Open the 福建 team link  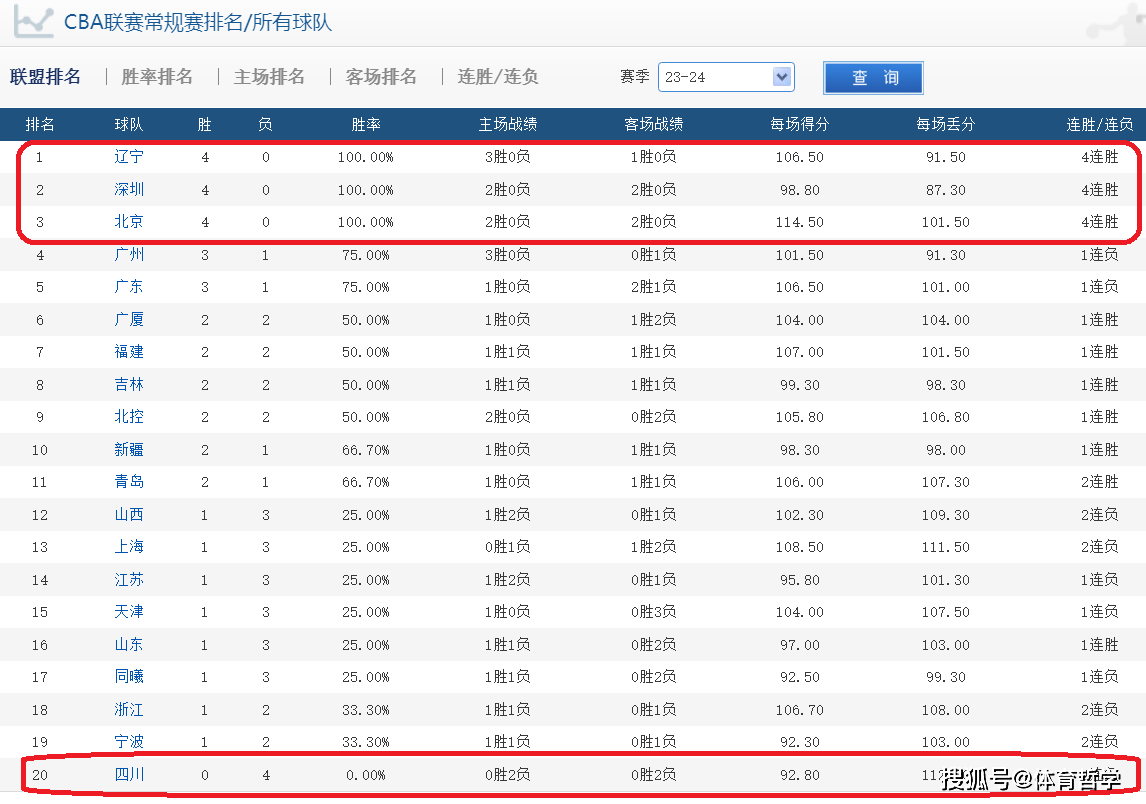pyautogui.click(x=129, y=352)
